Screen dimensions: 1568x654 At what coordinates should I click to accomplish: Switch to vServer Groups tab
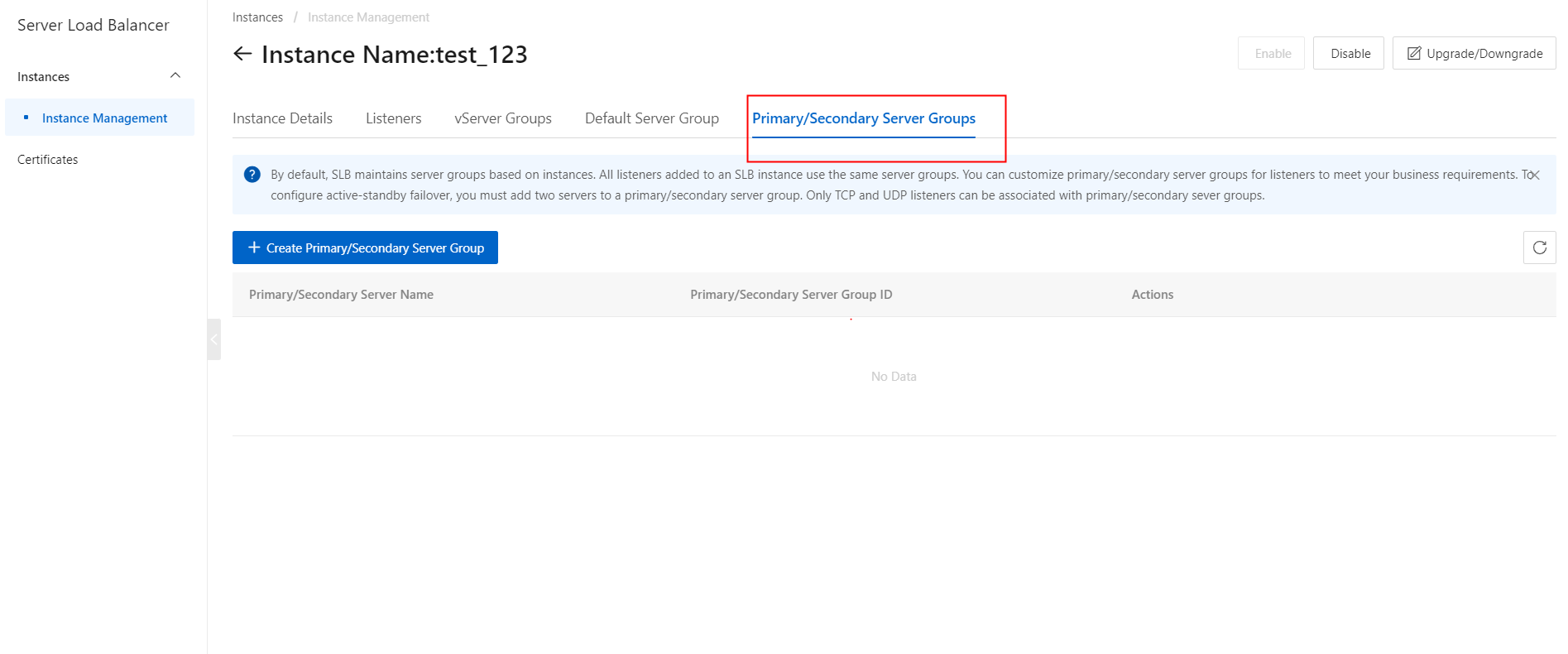tap(503, 118)
